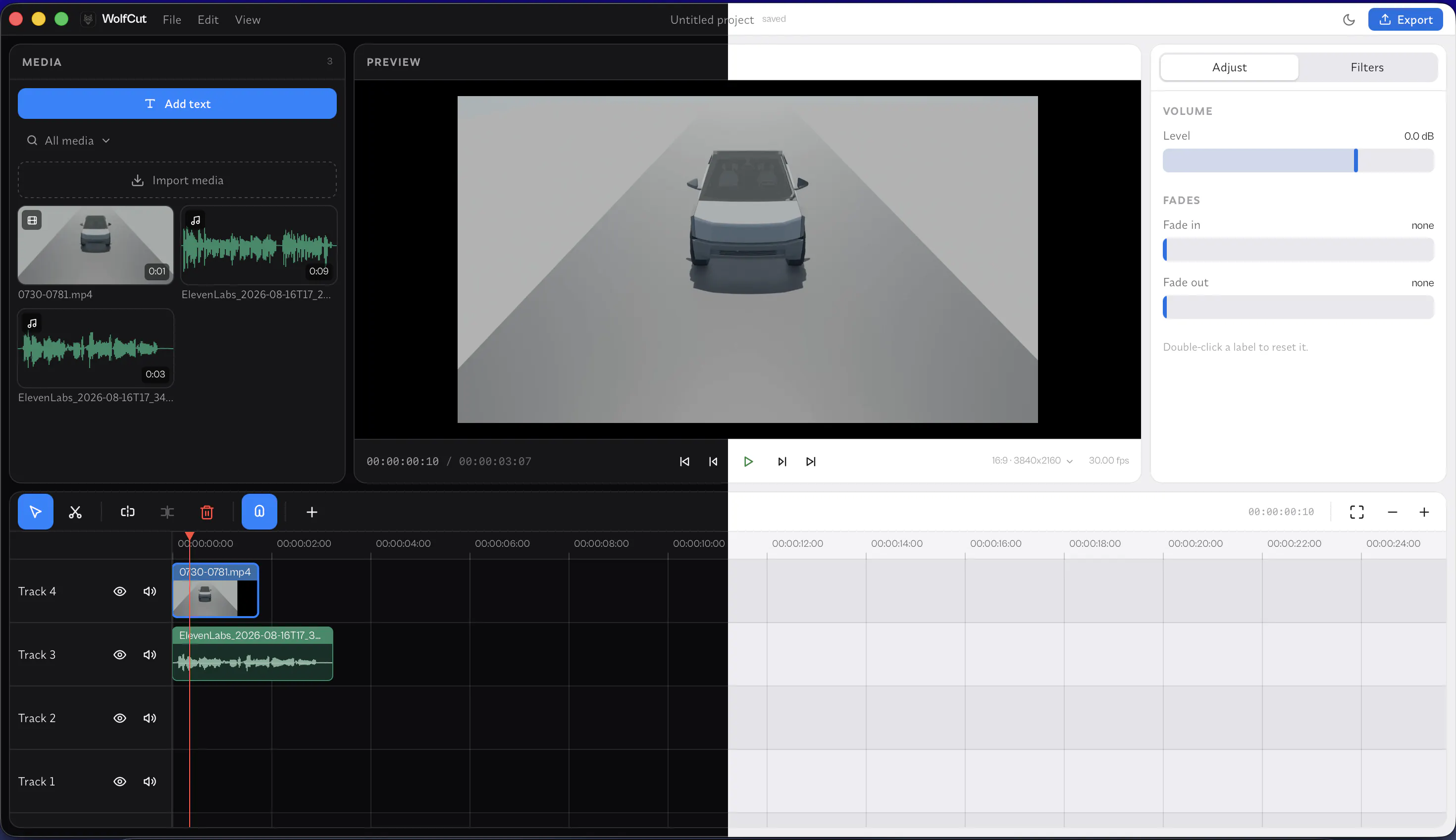Hide Track 1 with eye icon

click(120, 782)
